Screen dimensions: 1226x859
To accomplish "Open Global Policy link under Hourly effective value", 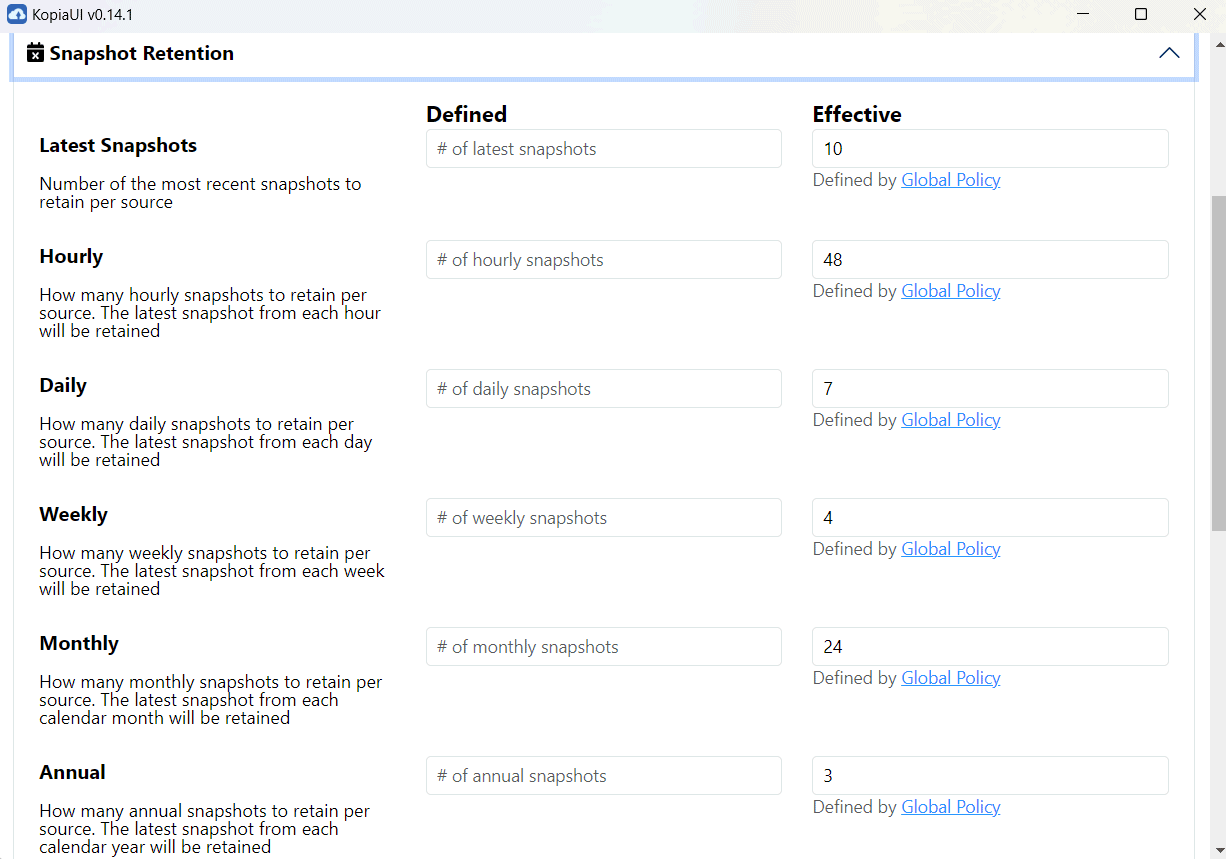I will tap(950, 291).
